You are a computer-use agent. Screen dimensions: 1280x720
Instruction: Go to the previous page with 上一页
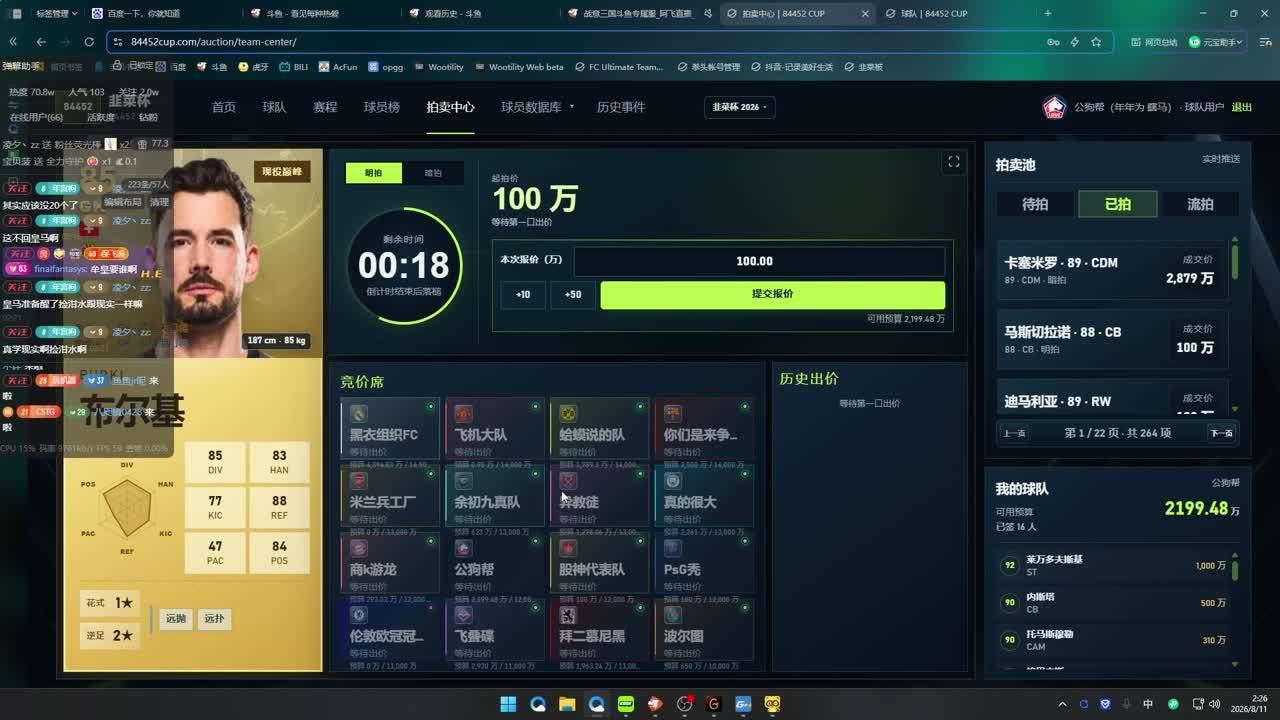(1015, 433)
